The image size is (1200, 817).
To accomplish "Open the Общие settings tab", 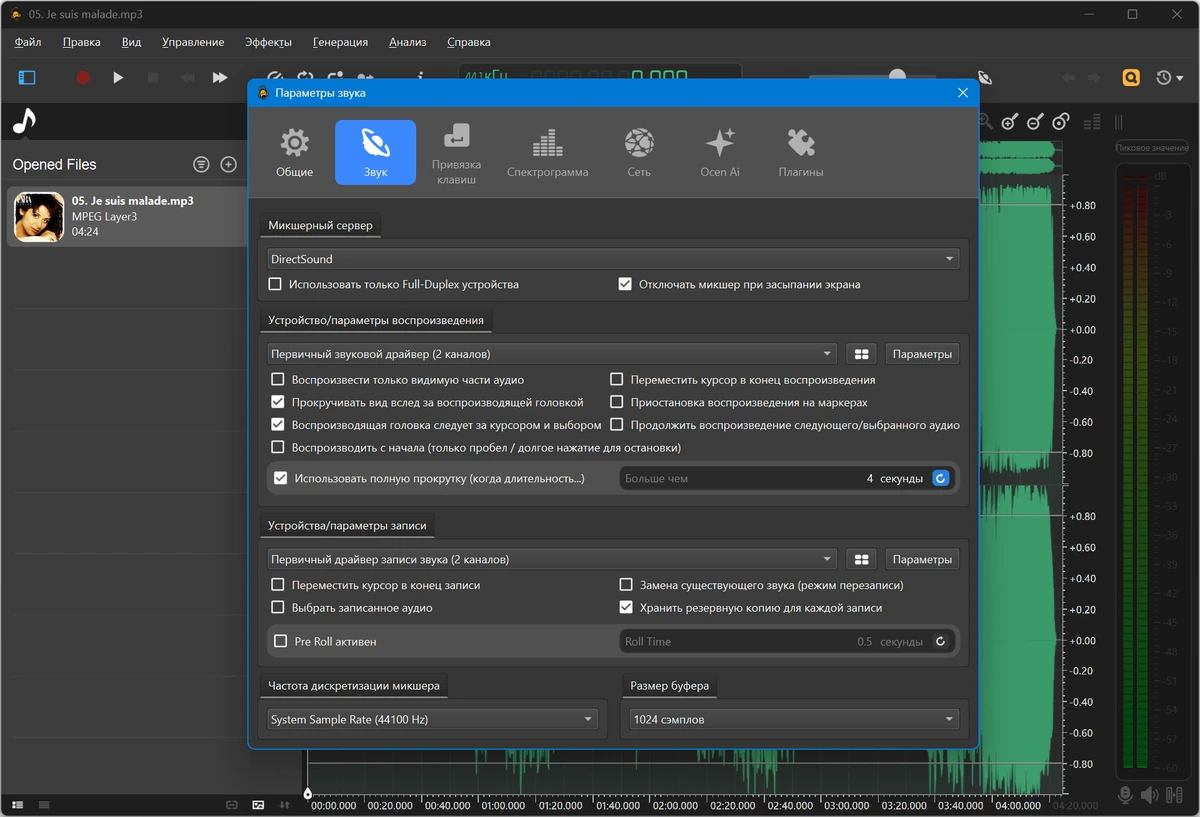I will click(x=294, y=153).
